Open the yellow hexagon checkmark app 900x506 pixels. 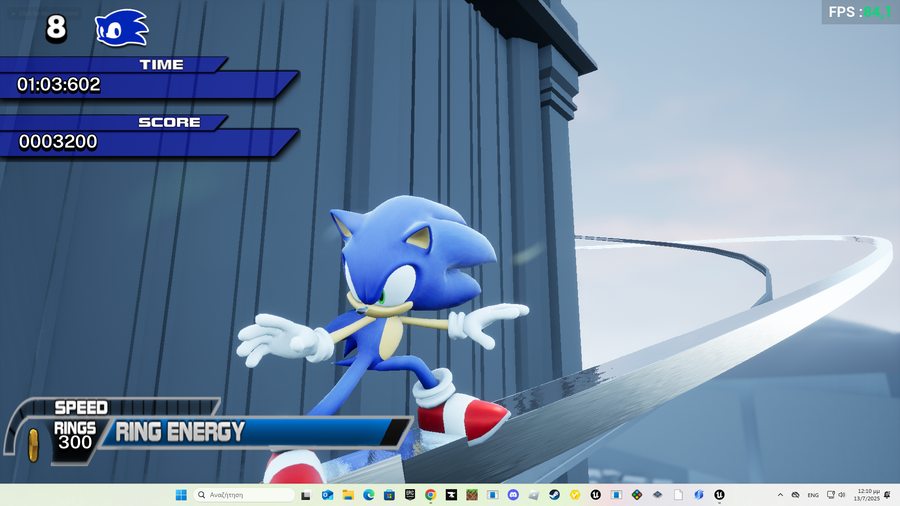click(x=575, y=495)
